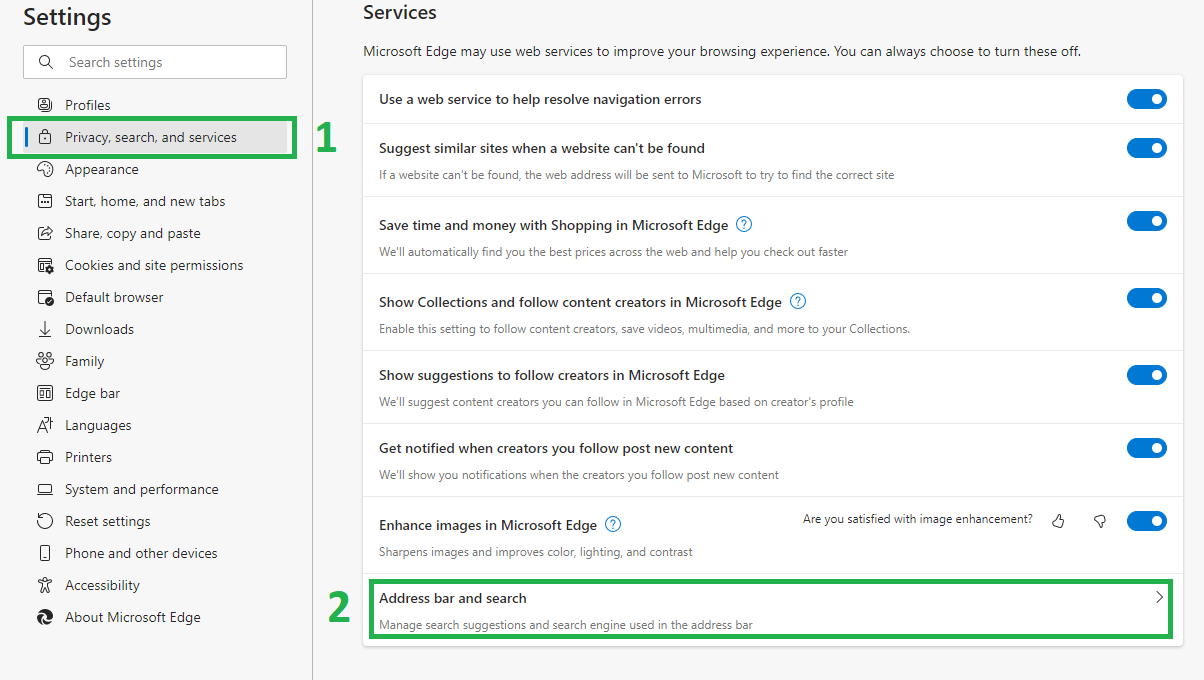The width and height of the screenshot is (1204, 680).
Task: Click the Profiles icon in sidebar
Action: [x=45, y=105]
